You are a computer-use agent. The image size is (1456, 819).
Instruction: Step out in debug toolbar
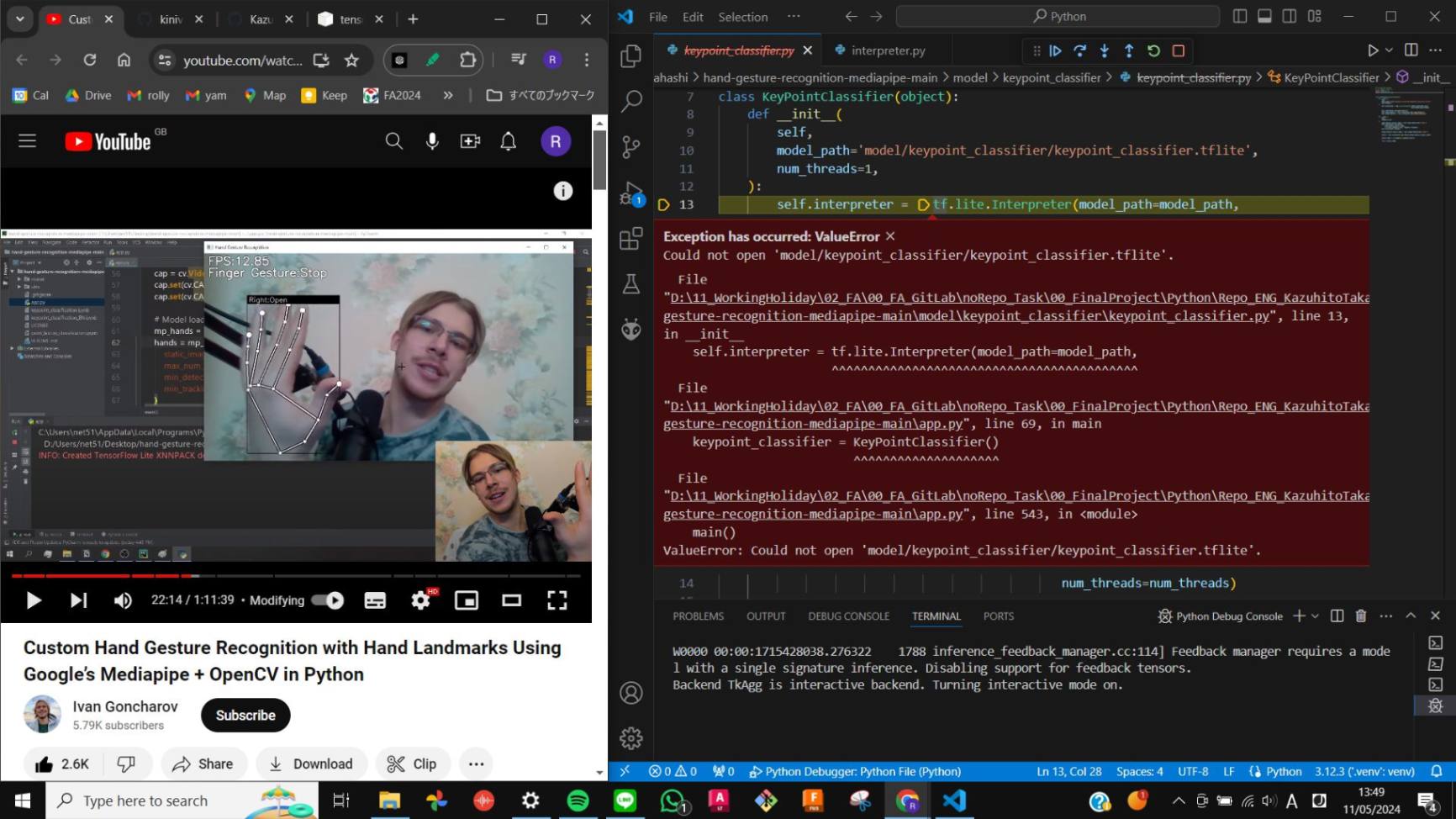click(x=1129, y=50)
